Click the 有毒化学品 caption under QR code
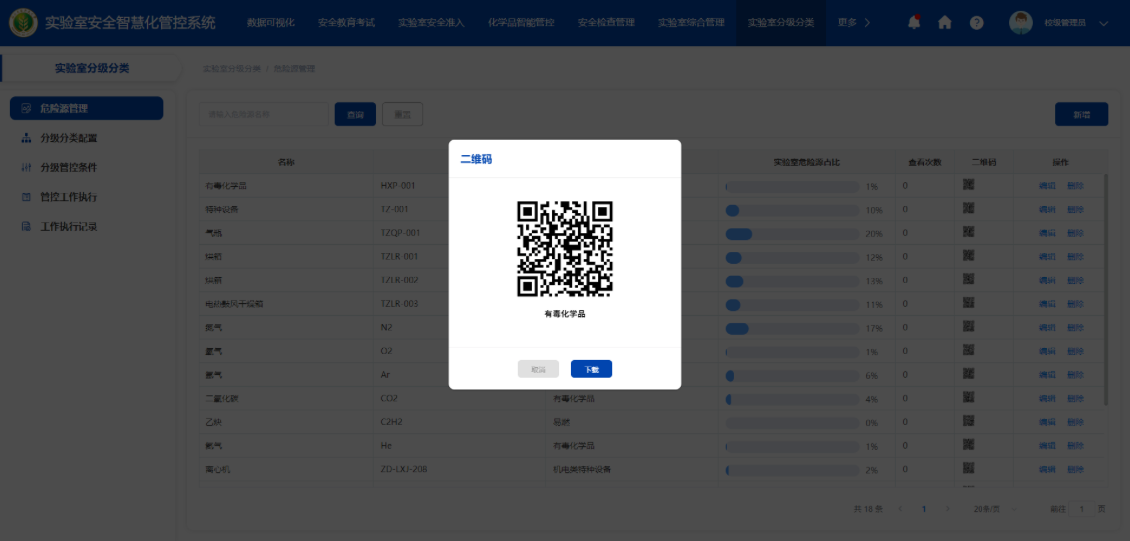The width and height of the screenshot is (1130, 541). click(x=565, y=314)
